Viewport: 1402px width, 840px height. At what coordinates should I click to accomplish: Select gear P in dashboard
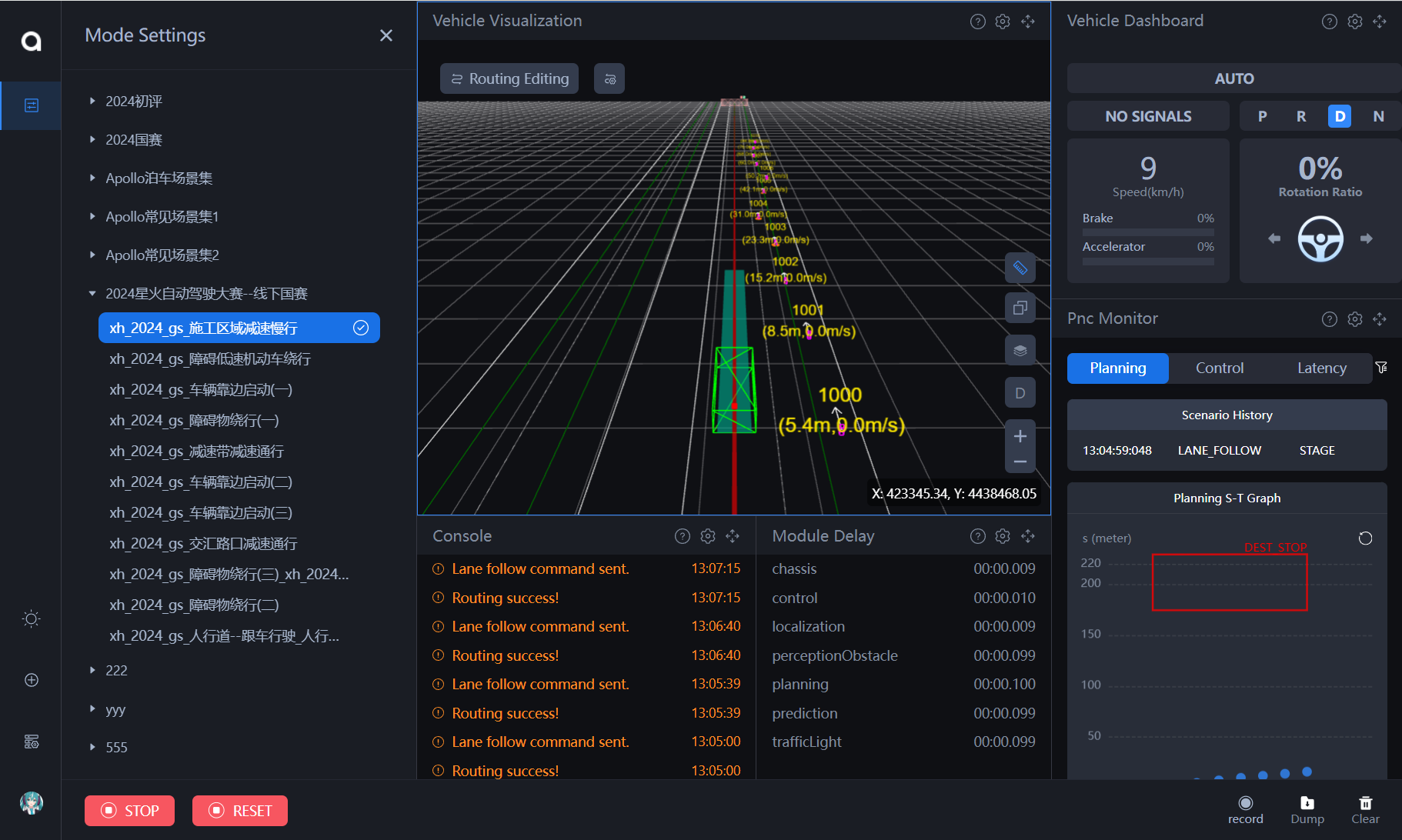tap(1262, 116)
